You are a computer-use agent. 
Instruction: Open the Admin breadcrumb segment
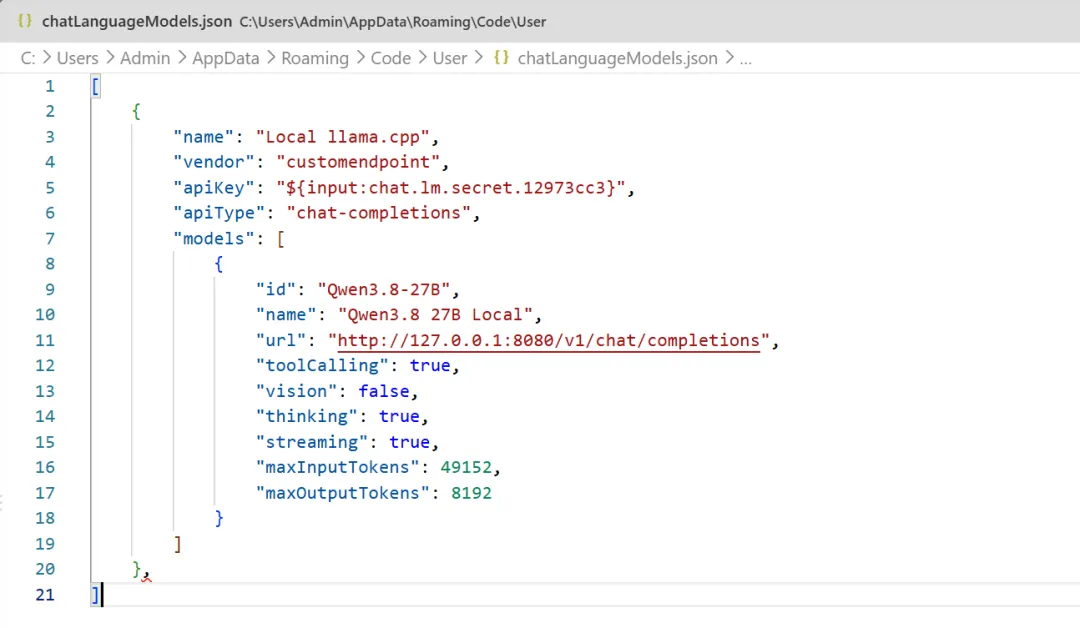pyautogui.click(x=145, y=59)
